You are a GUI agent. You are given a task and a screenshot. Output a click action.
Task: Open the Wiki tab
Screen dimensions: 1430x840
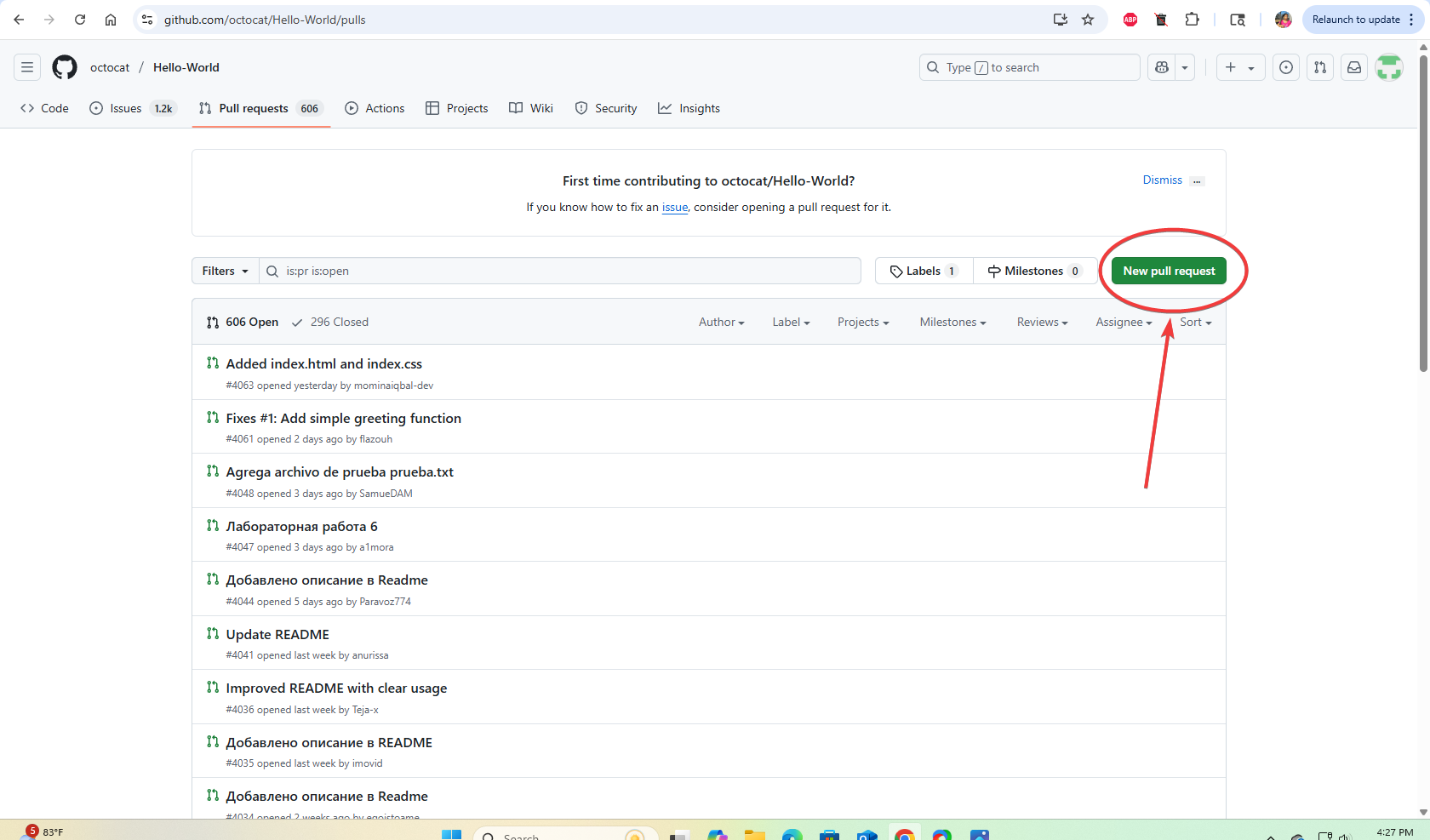click(x=531, y=108)
